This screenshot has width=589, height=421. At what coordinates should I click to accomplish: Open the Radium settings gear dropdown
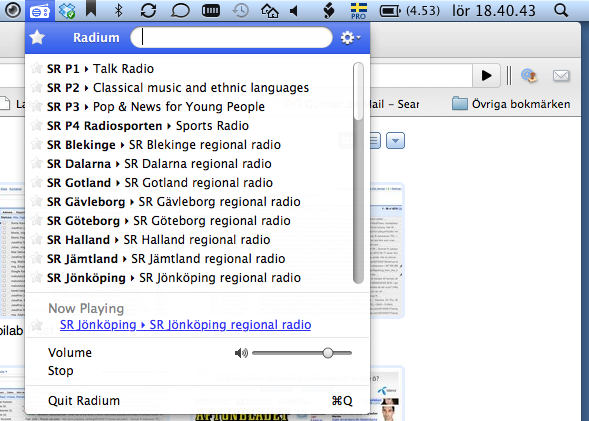coord(350,38)
